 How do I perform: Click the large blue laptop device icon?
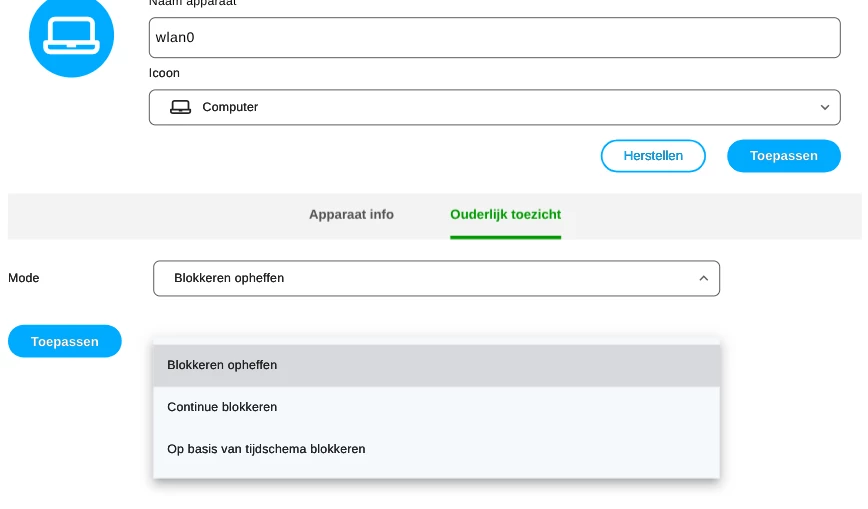[x=71, y=36]
